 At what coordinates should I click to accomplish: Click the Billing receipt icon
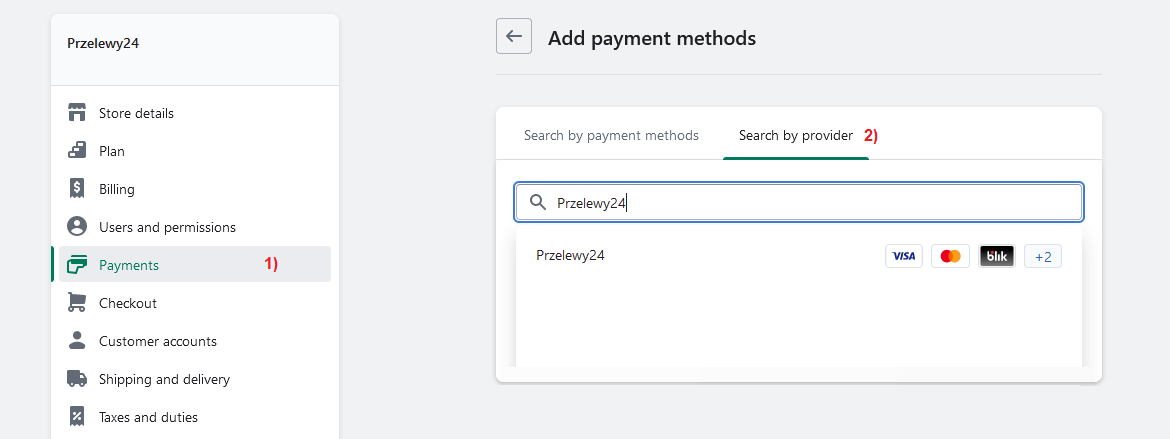point(77,189)
